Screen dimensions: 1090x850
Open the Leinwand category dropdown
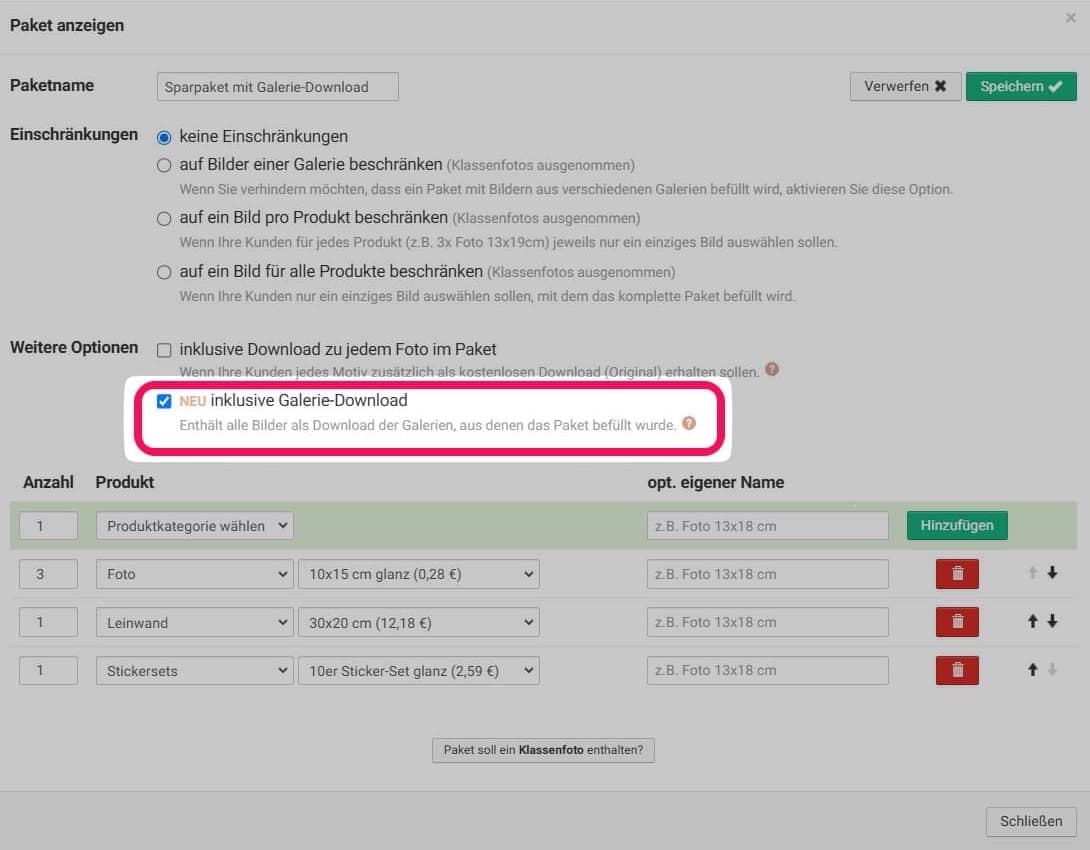(x=195, y=622)
